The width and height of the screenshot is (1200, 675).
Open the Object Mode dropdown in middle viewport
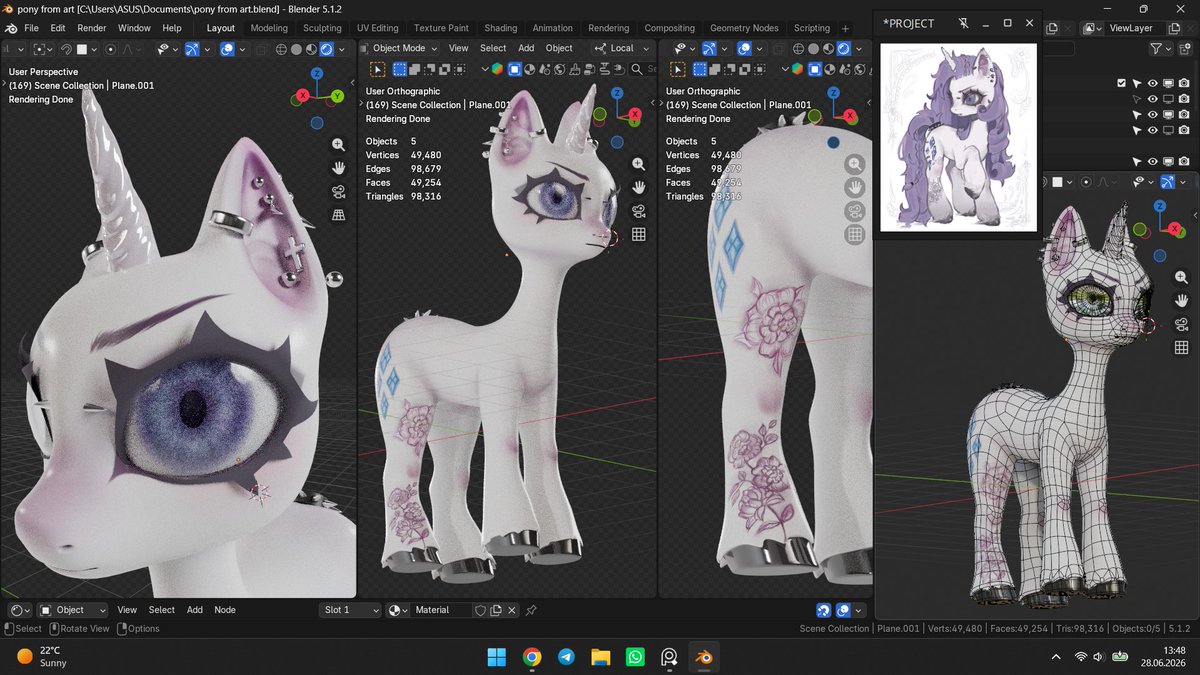tap(401, 48)
